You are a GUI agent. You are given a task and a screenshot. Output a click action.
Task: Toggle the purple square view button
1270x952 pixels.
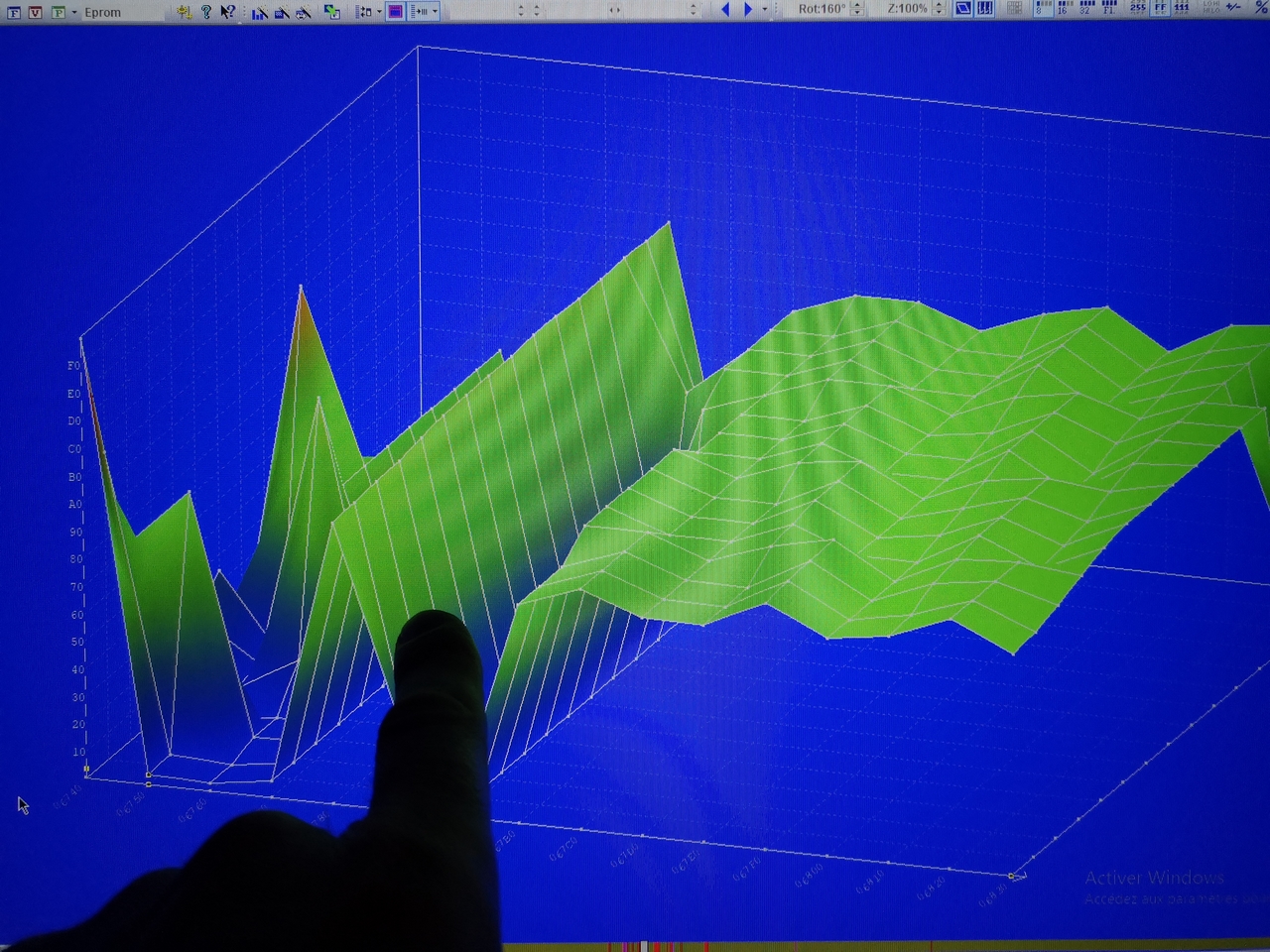point(395,12)
